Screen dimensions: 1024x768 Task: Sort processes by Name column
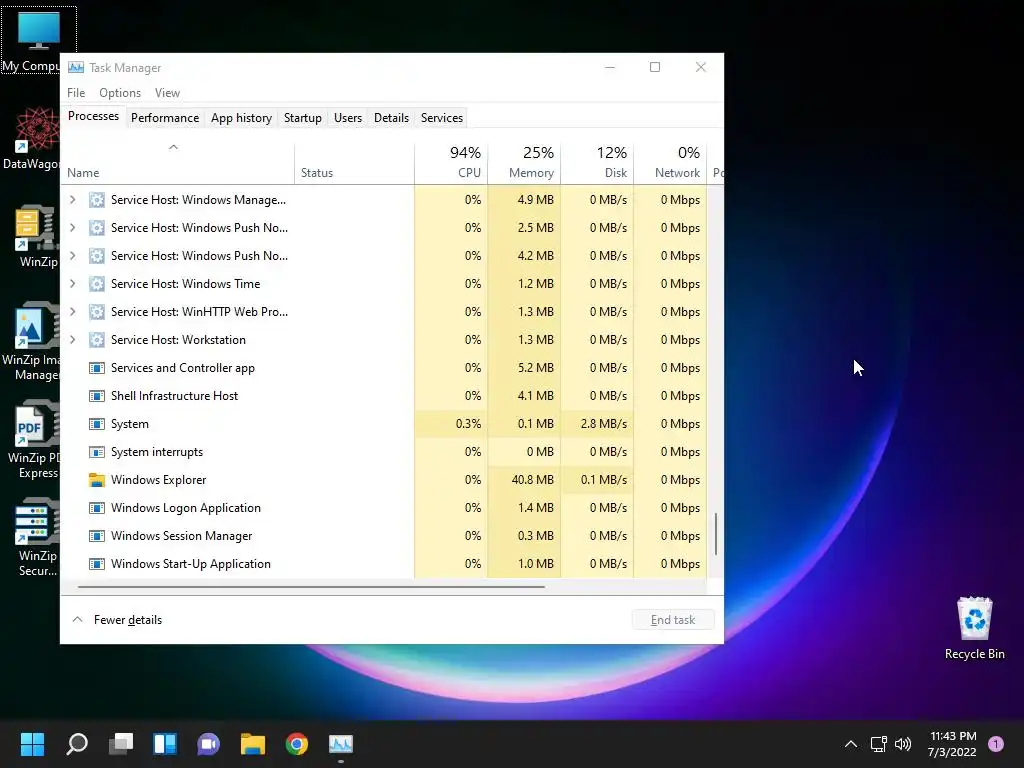(178, 163)
